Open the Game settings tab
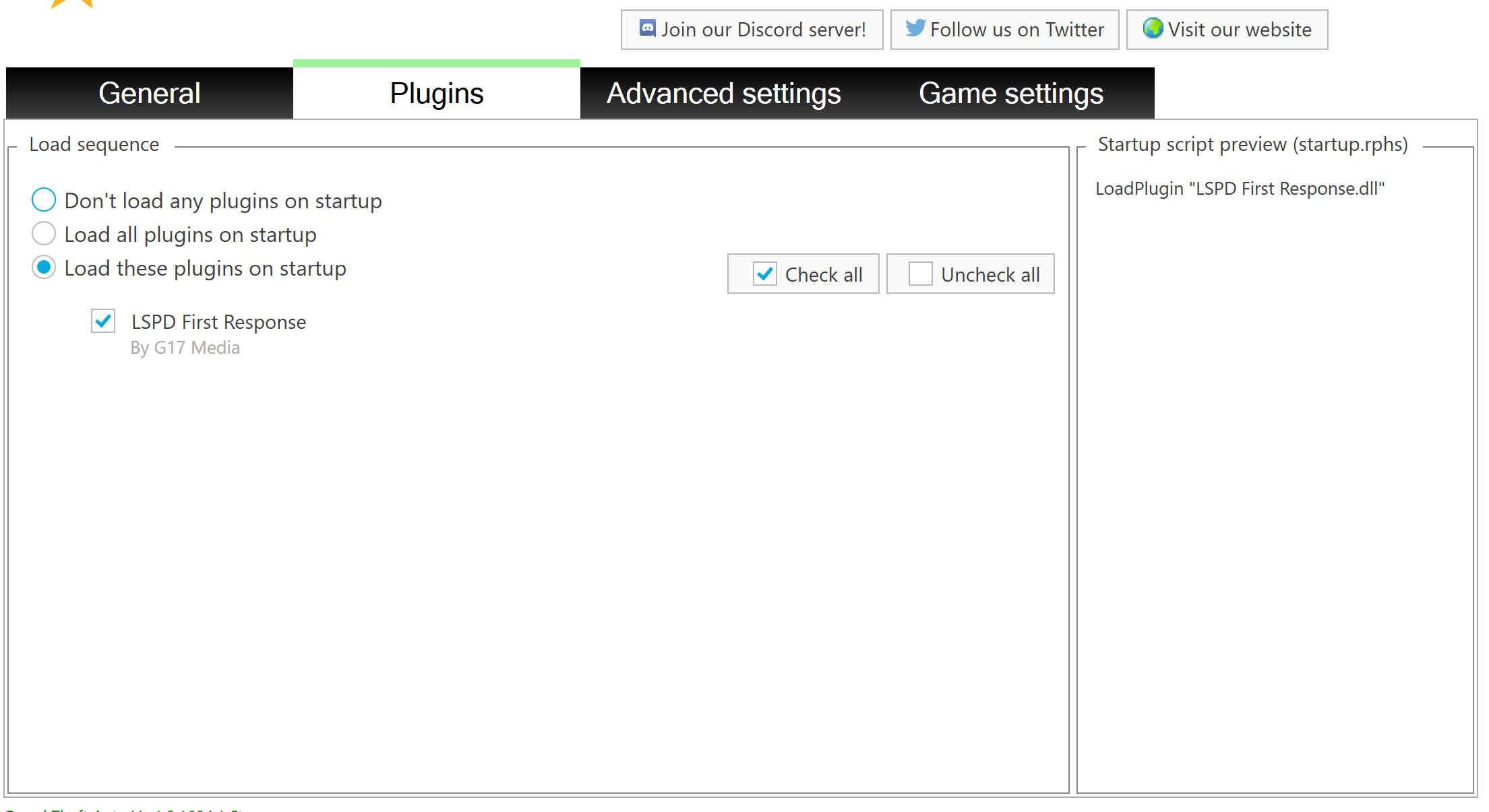 click(1010, 93)
